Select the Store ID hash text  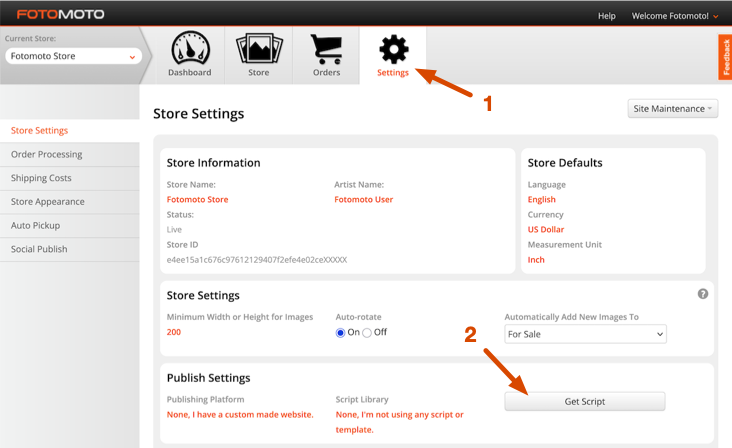click(x=257, y=259)
